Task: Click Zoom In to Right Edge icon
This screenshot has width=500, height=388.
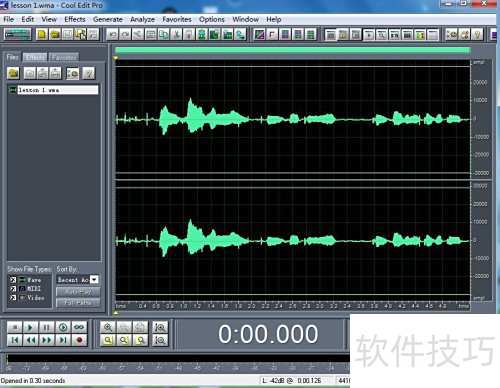Action: (140, 340)
